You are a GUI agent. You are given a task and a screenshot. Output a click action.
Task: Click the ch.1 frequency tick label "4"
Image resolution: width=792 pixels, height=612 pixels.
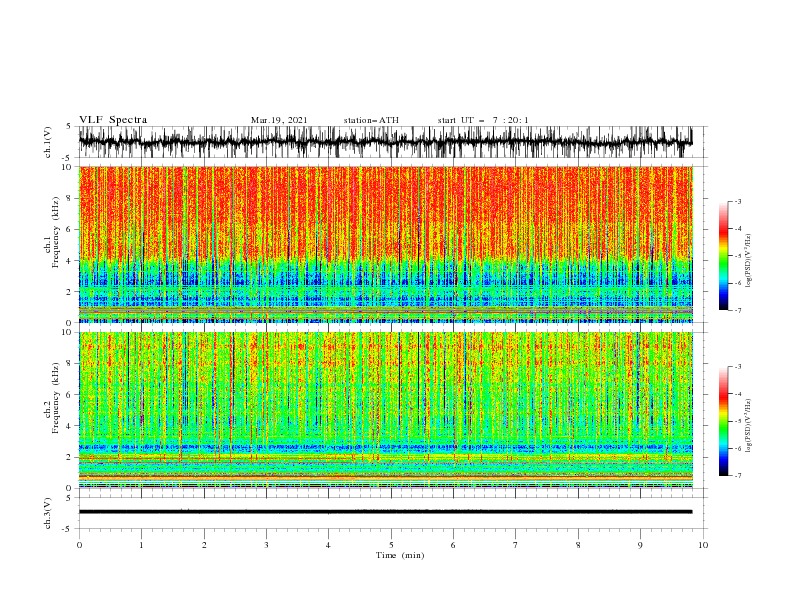(70, 261)
